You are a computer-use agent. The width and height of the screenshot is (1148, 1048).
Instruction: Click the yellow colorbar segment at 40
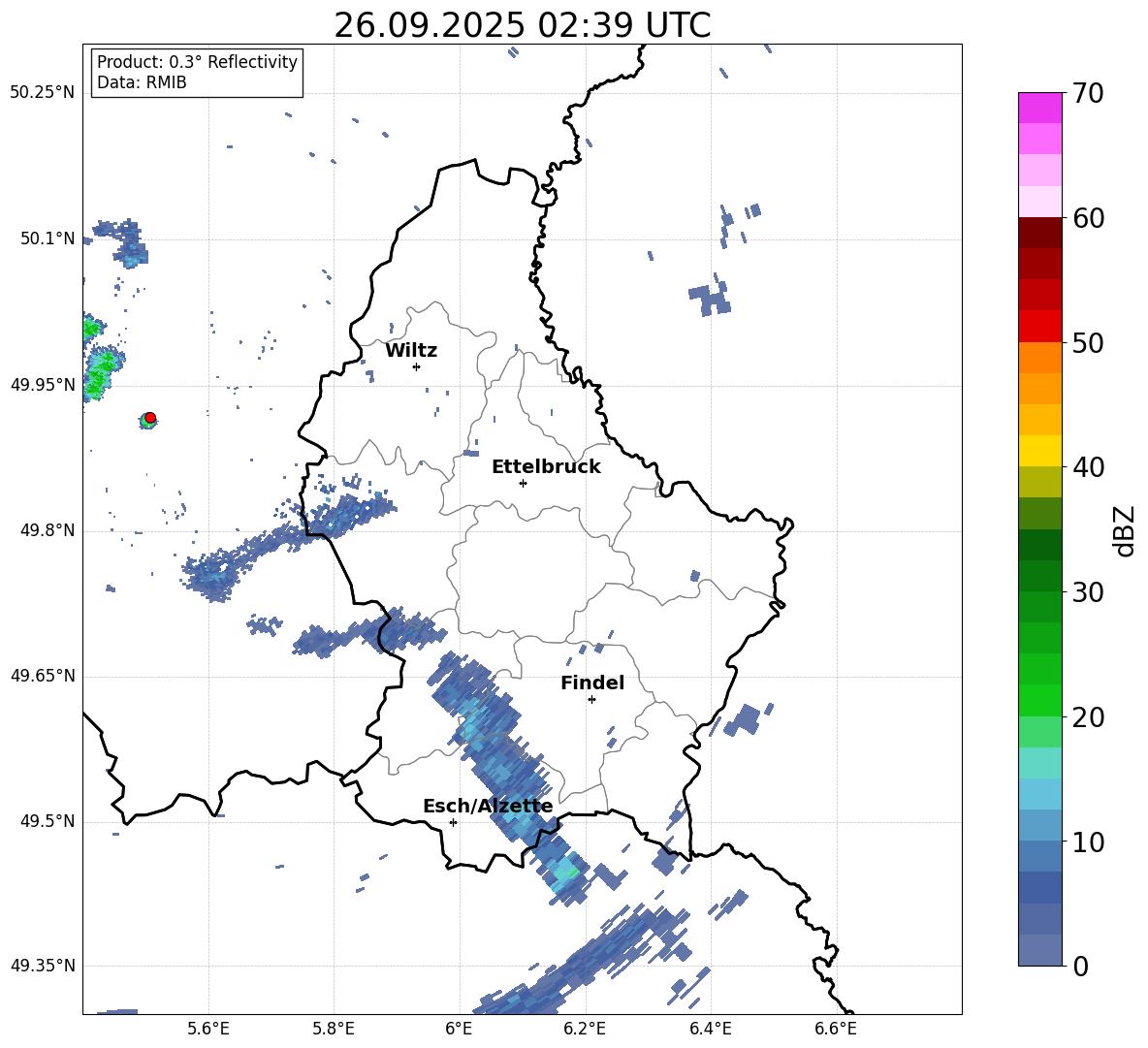1039,451
